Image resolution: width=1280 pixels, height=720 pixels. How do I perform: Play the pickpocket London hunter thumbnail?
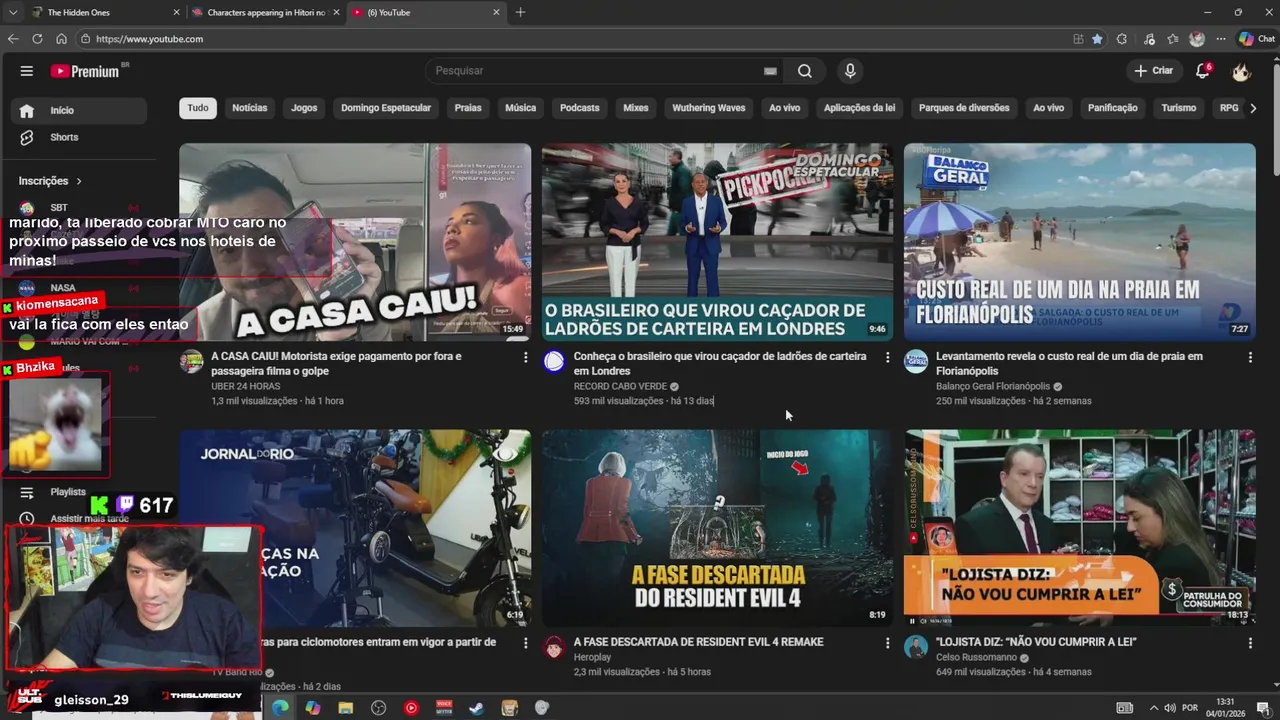(717, 242)
